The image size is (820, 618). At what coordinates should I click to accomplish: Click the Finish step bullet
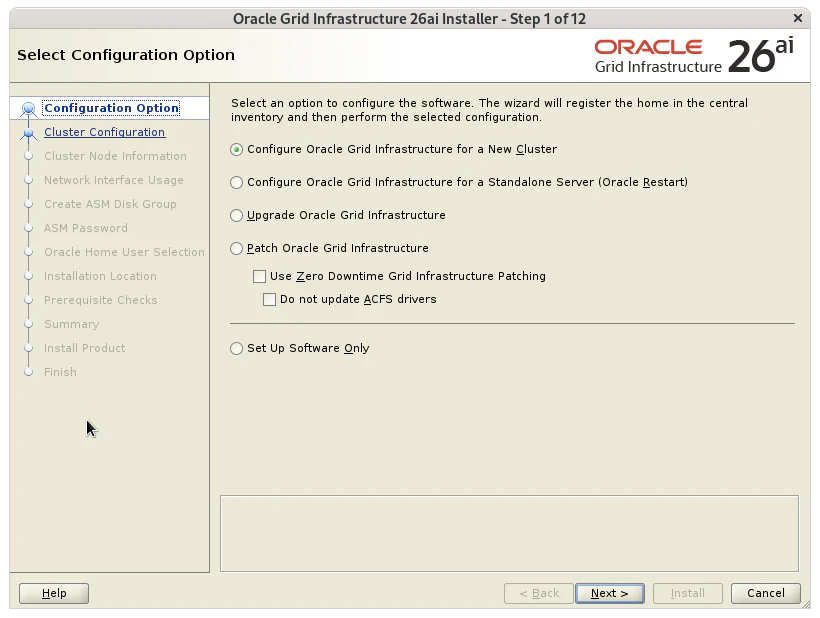(x=29, y=372)
